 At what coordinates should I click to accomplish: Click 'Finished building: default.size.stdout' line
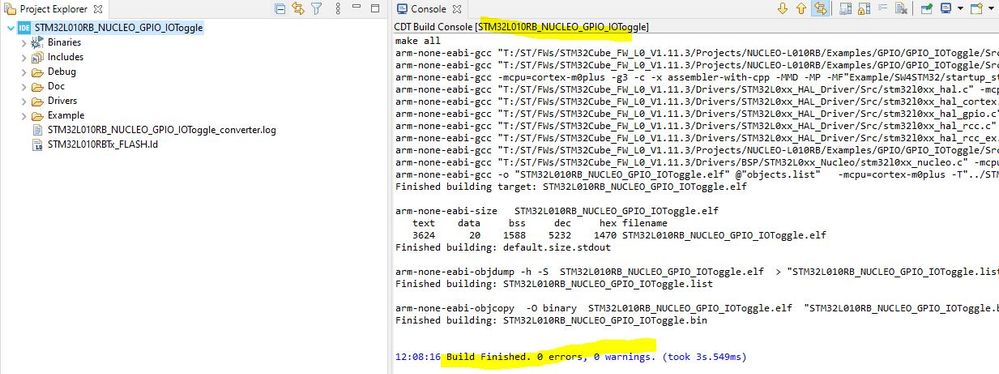point(503,248)
